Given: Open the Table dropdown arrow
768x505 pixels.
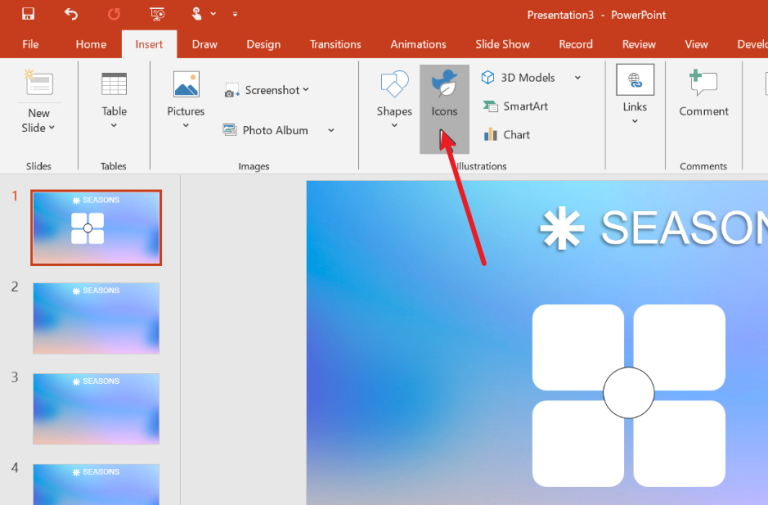Looking at the screenshot, I should tap(114, 125).
